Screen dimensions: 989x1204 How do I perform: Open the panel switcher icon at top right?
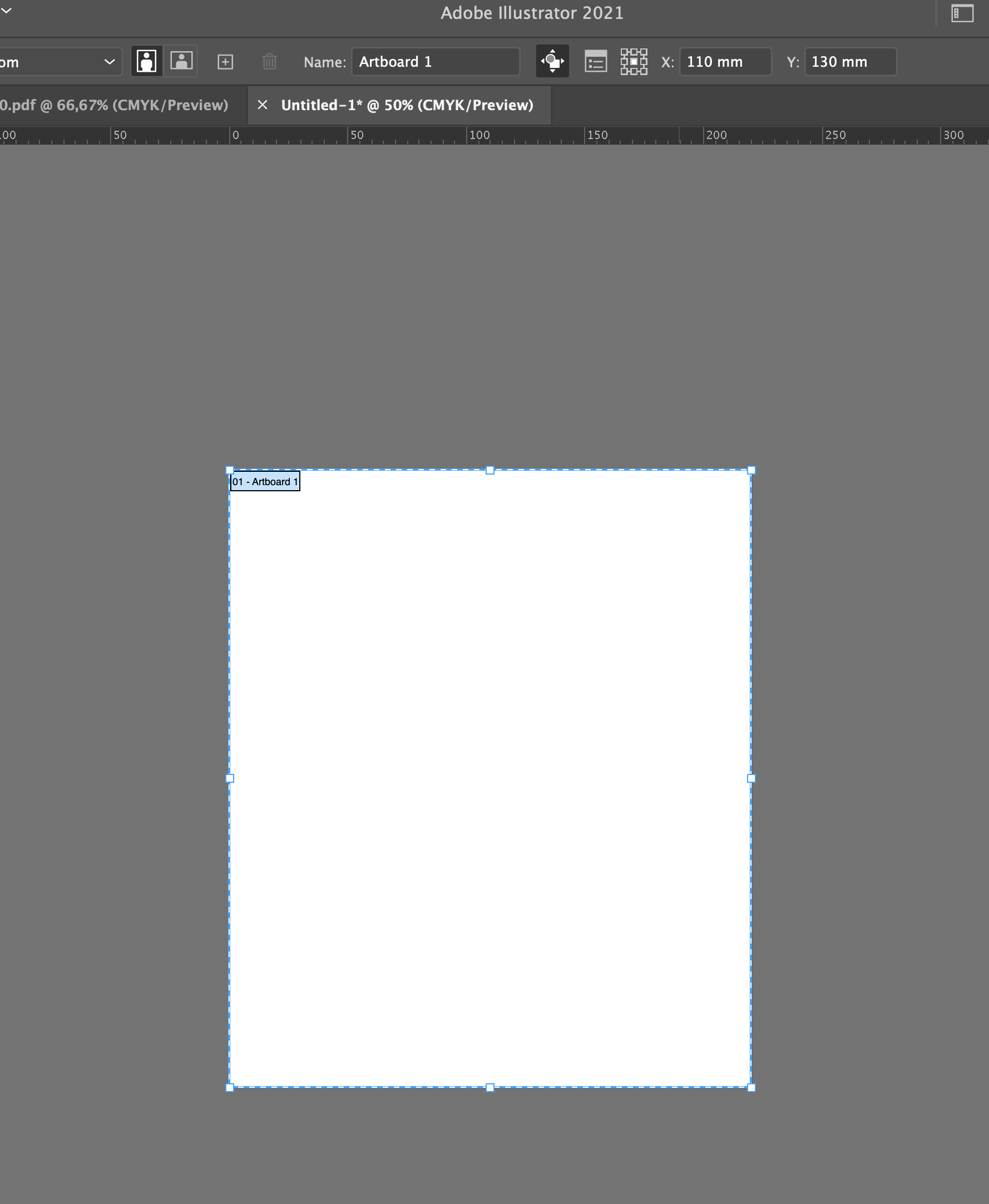[963, 13]
